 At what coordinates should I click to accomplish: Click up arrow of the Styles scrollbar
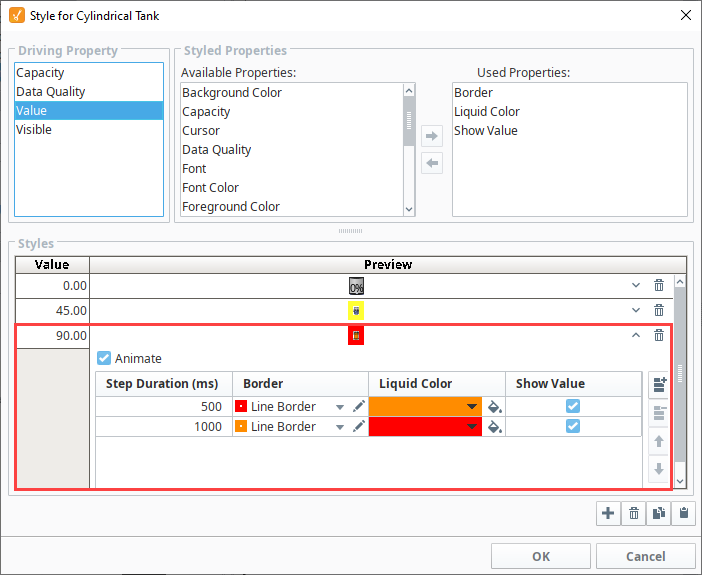pyautogui.click(x=680, y=282)
